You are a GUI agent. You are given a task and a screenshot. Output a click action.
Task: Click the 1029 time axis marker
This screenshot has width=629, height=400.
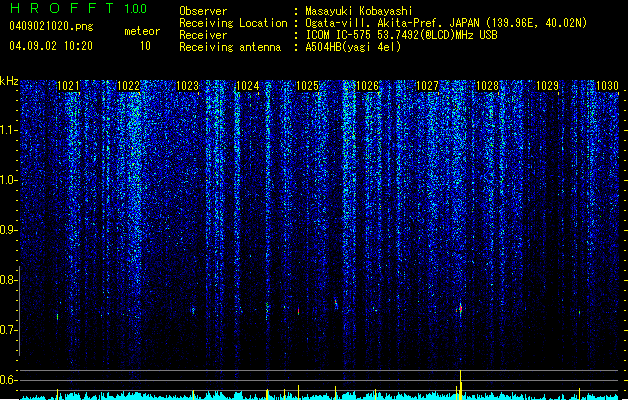click(547, 86)
